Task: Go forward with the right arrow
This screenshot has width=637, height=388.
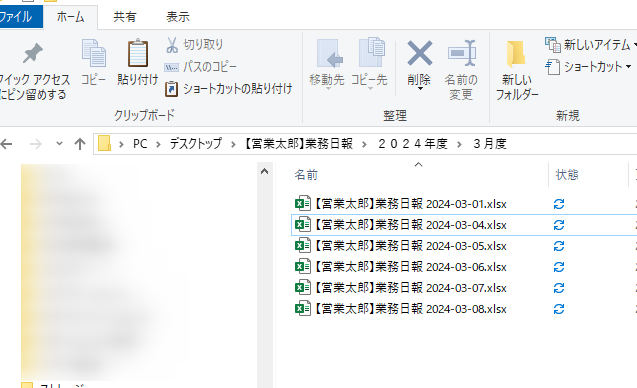Action: [x=36, y=143]
